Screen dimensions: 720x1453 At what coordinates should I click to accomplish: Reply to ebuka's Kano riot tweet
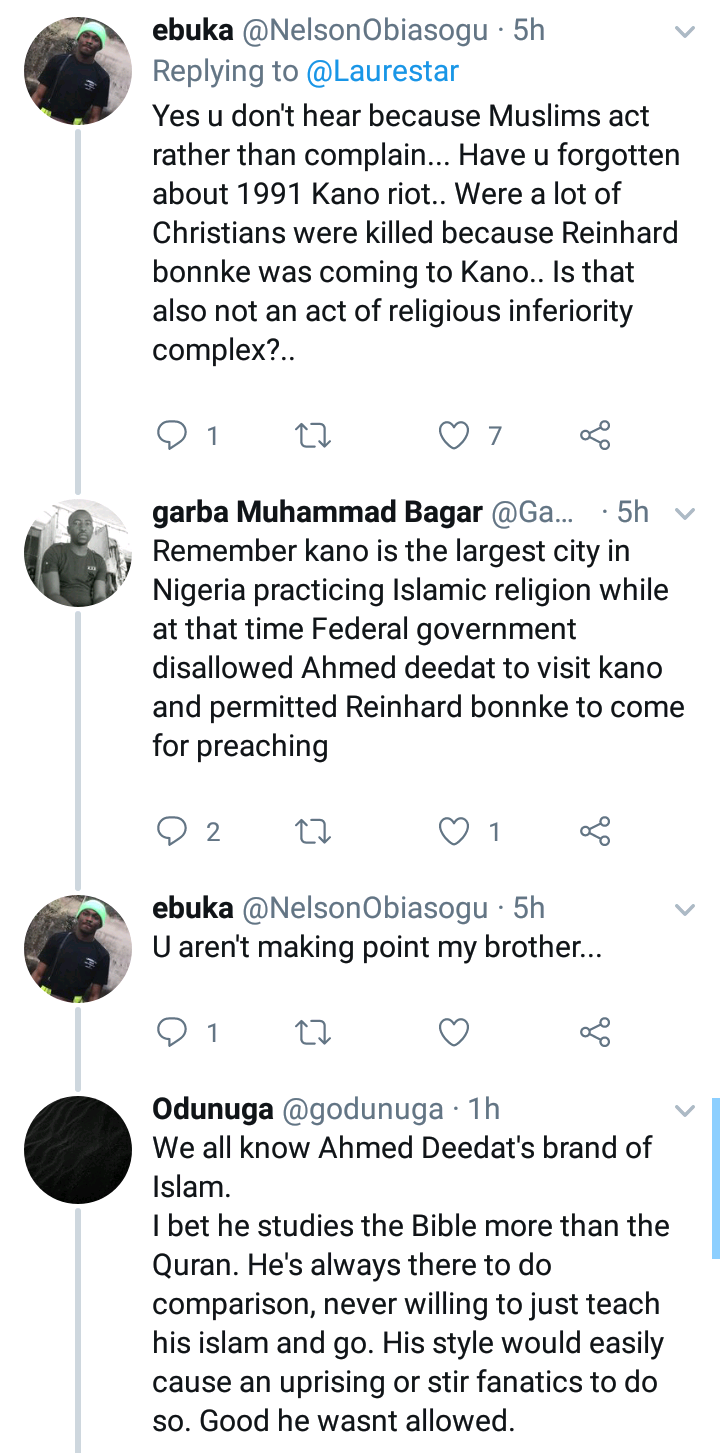pyautogui.click(x=173, y=435)
